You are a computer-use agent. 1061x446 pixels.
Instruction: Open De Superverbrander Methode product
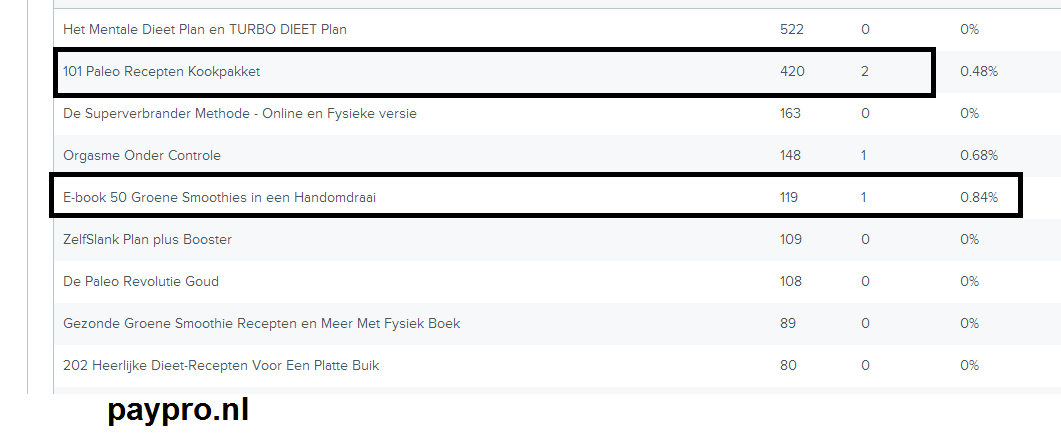(x=240, y=114)
